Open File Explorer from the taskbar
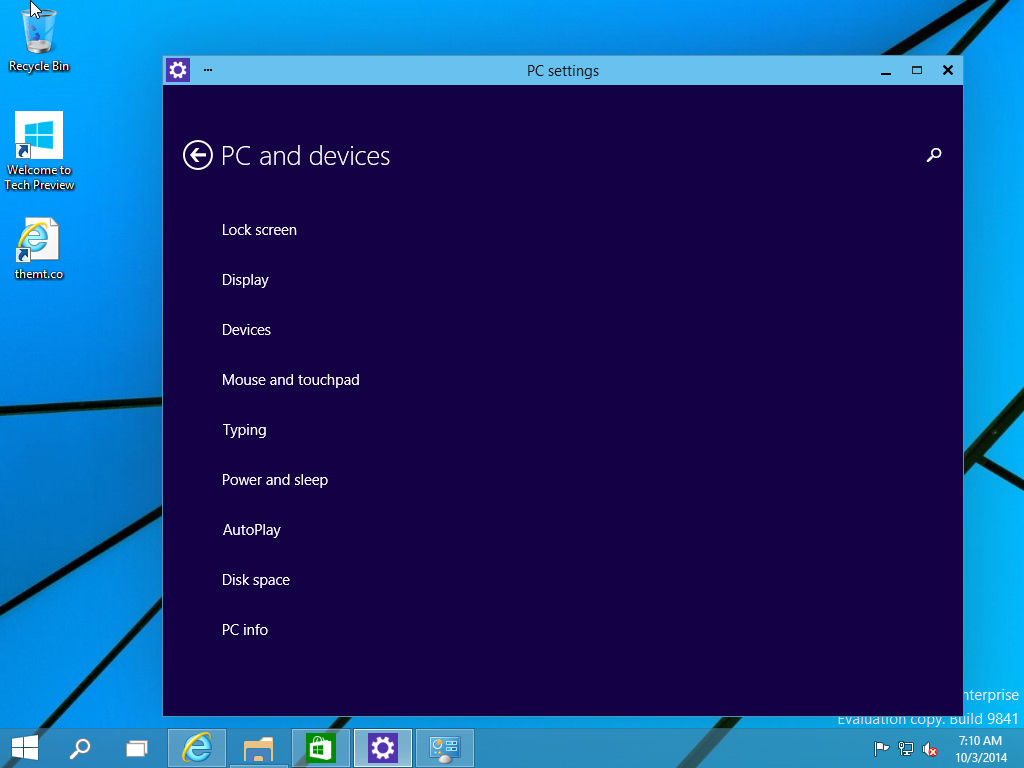The image size is (1024, 768). (258, 747)
